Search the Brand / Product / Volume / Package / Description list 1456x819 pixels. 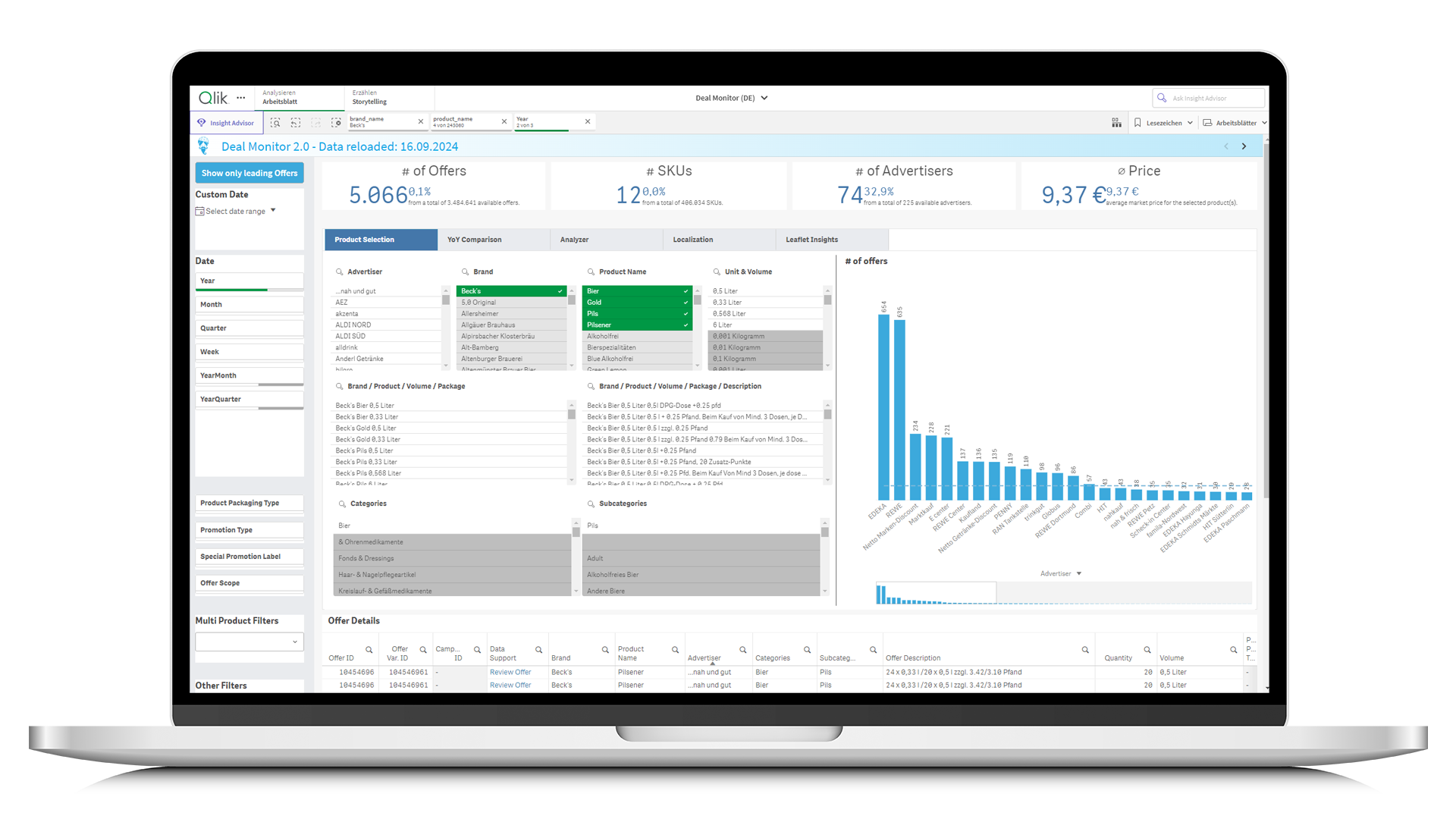[x=591, y=386]
